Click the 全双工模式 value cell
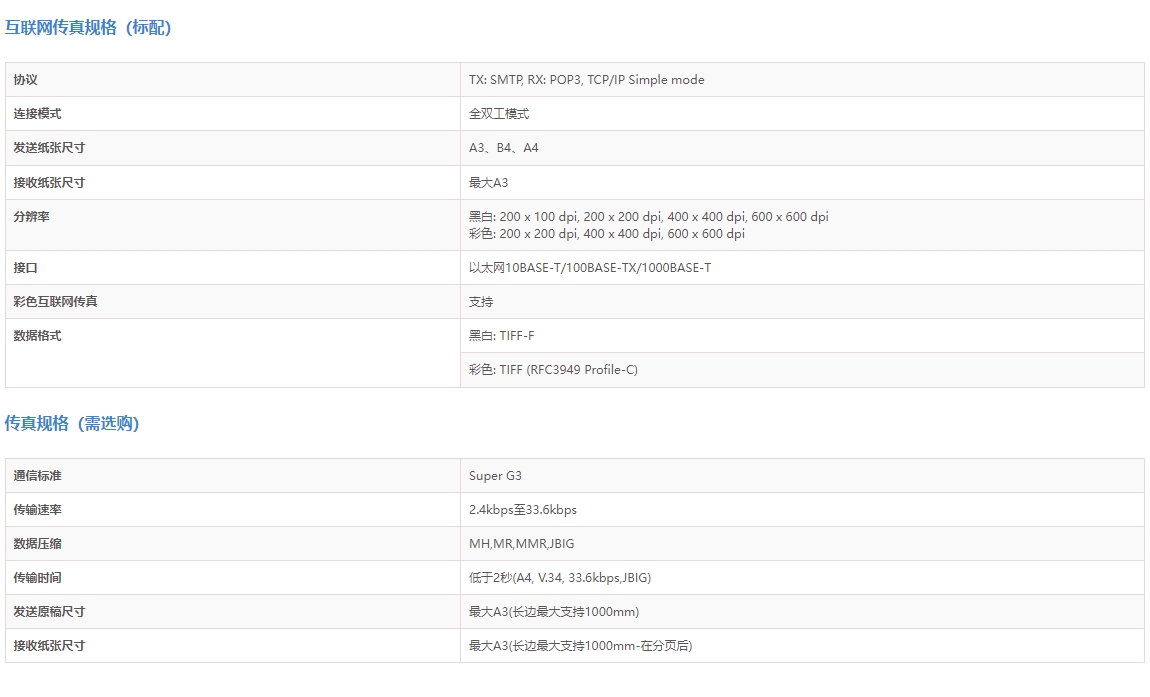 (x=498, y=114)
